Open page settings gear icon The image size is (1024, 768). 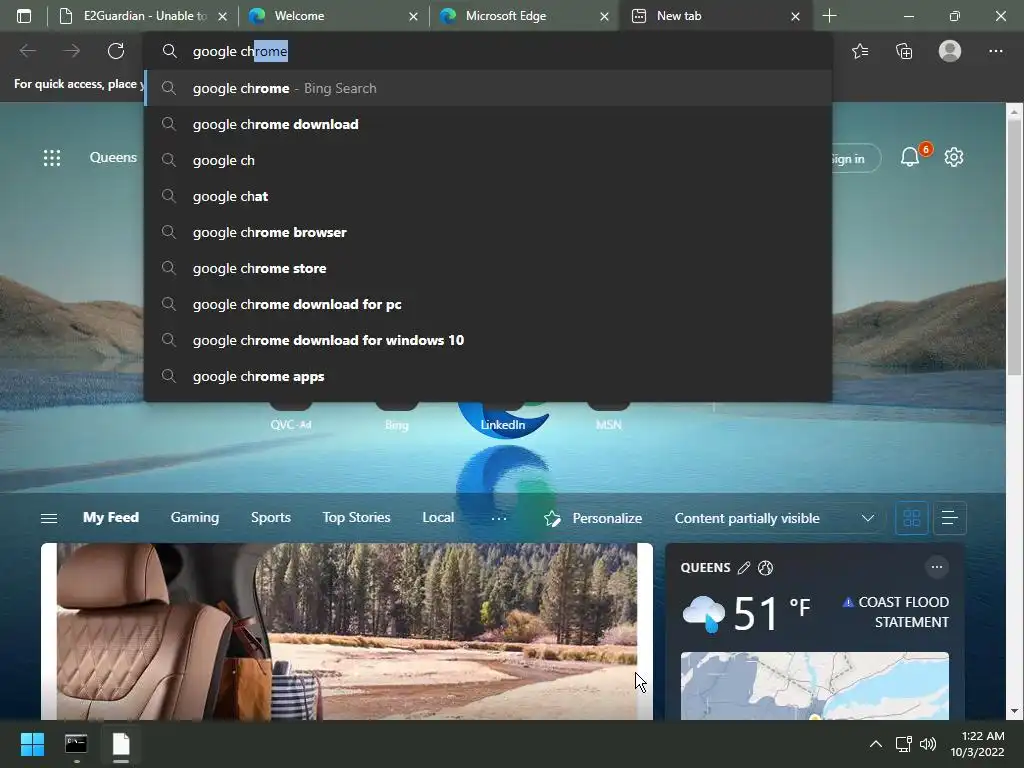953,157
